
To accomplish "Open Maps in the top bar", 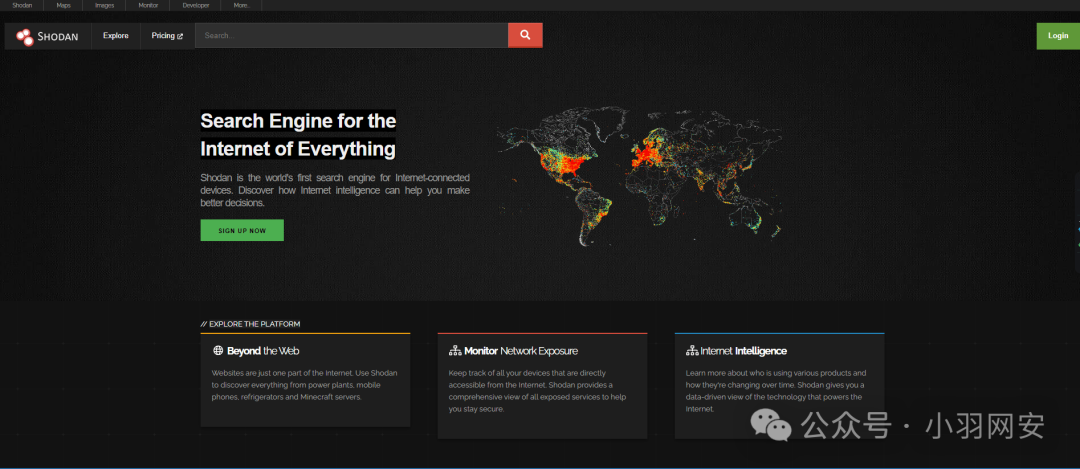I will click(63, 6).
